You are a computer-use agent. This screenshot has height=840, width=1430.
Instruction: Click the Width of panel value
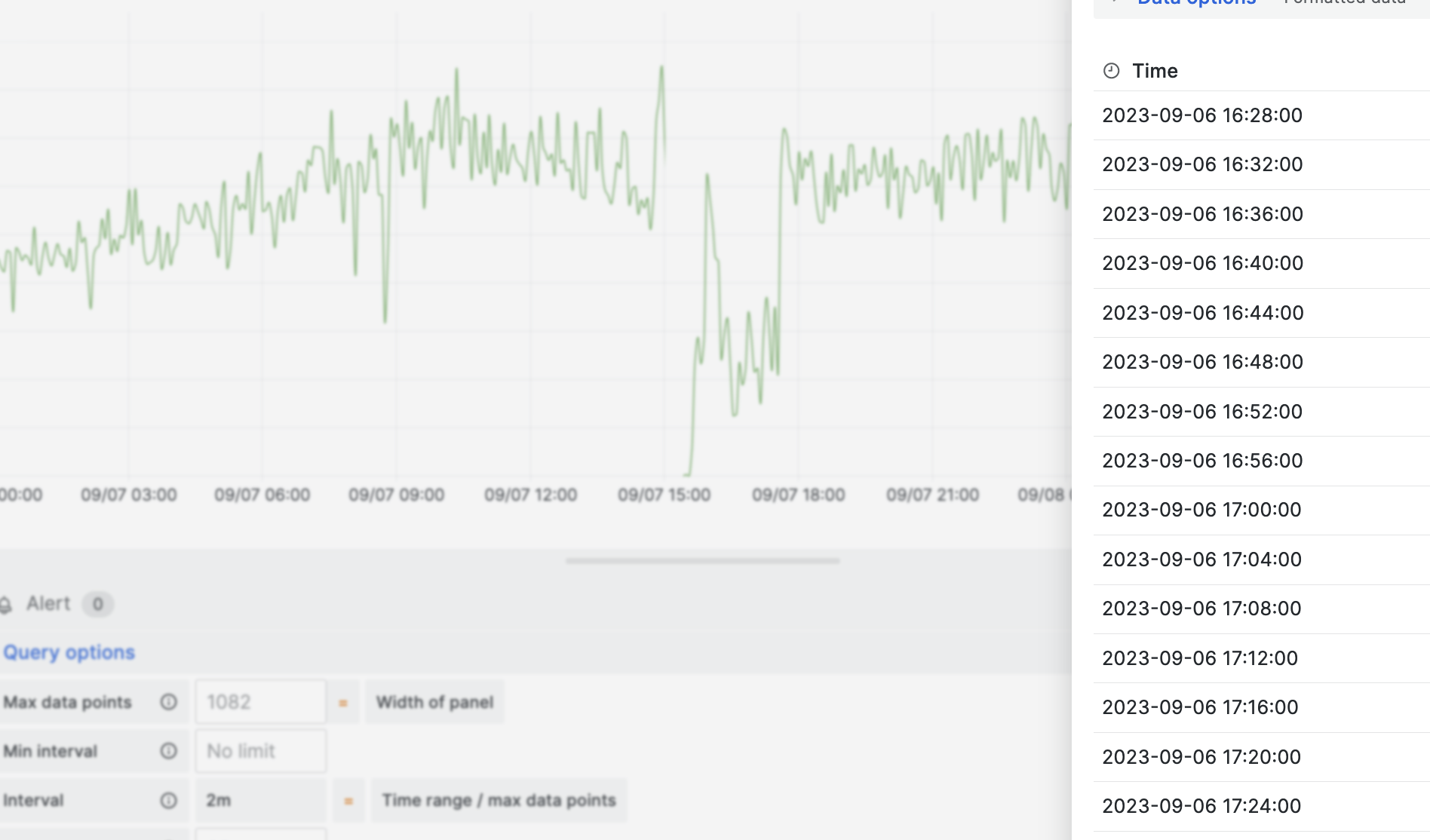click(435, 702)
